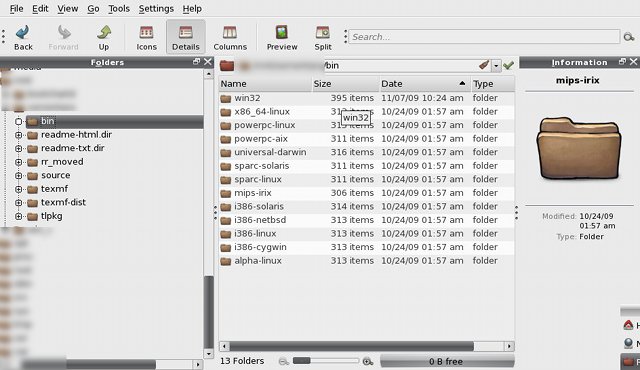The width and height of the screenshot is (640, 370).
Task: Expand the readme-html.dir tree node
Action: 18,135
